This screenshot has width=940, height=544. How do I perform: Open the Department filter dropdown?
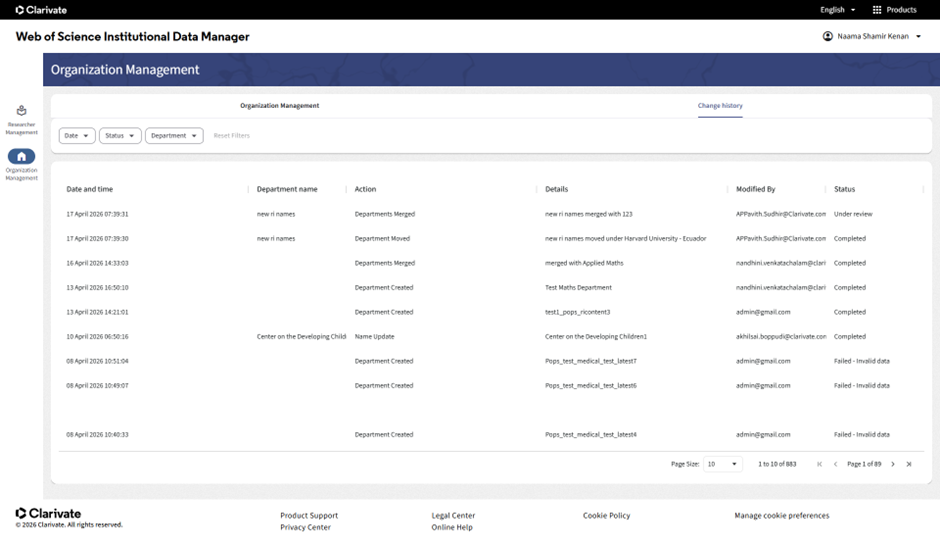click(x=174, y=136)
